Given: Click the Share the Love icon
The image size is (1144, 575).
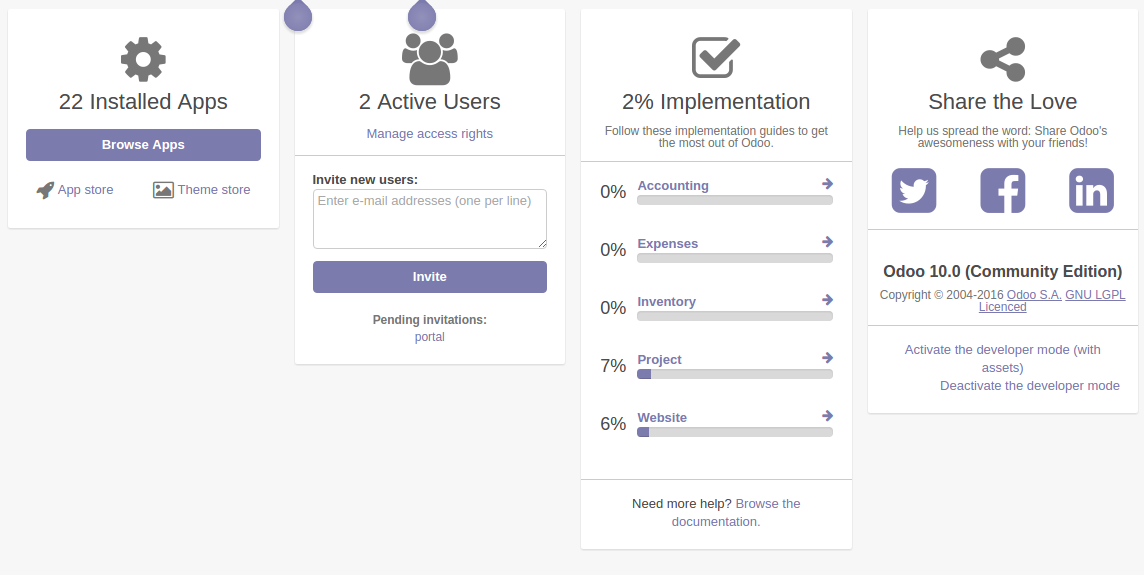Looking at the screenshot, I should click(x=1003, y=59).
